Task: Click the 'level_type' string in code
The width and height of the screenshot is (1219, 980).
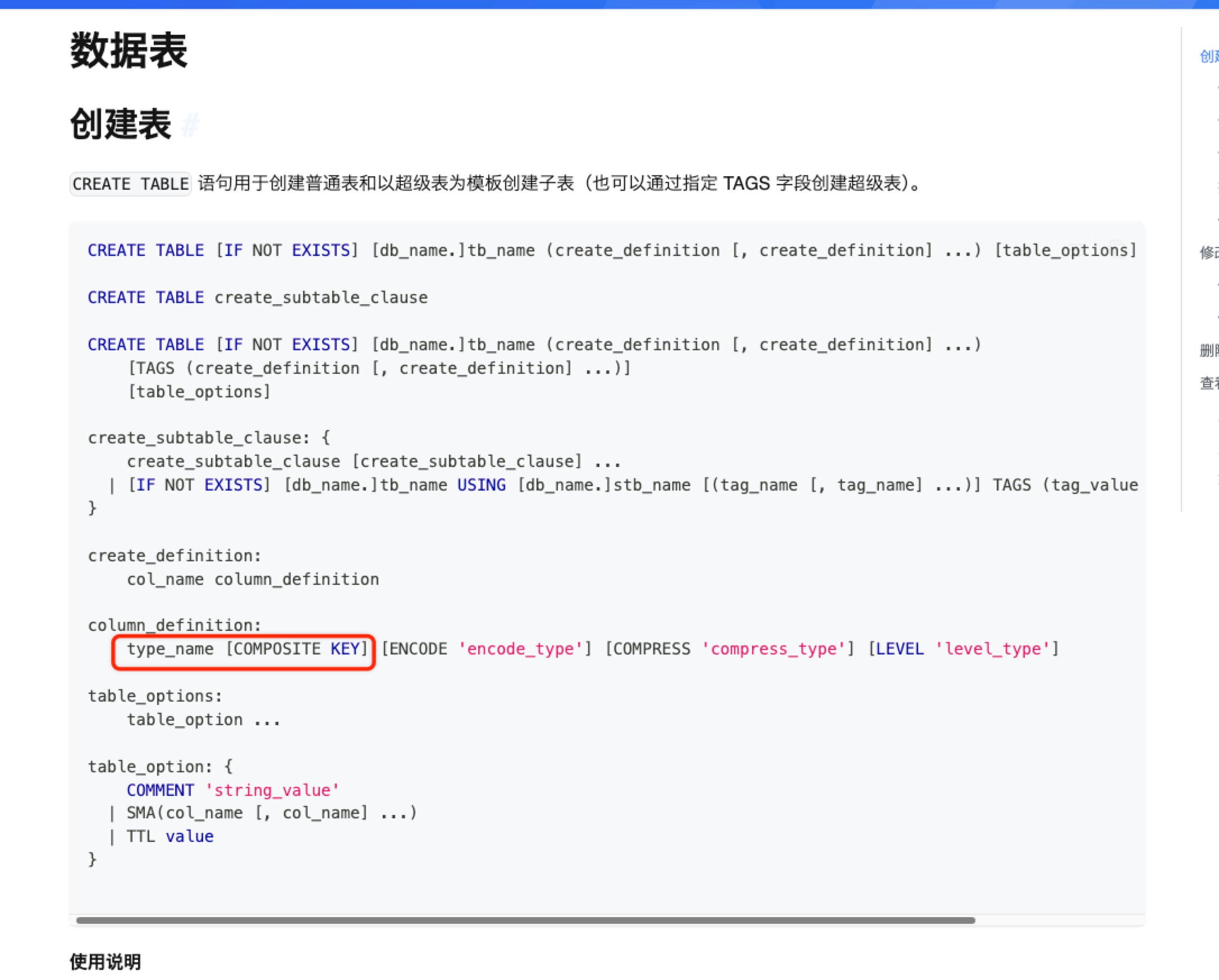Action: tap(993, 649)
